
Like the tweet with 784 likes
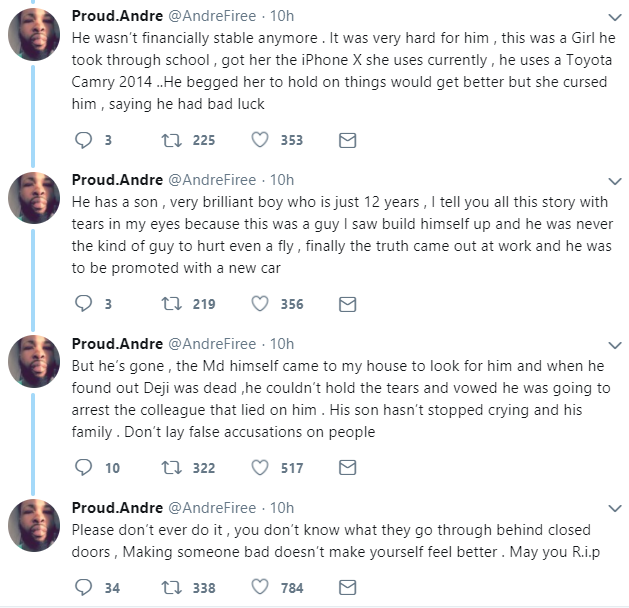[260, 588]
